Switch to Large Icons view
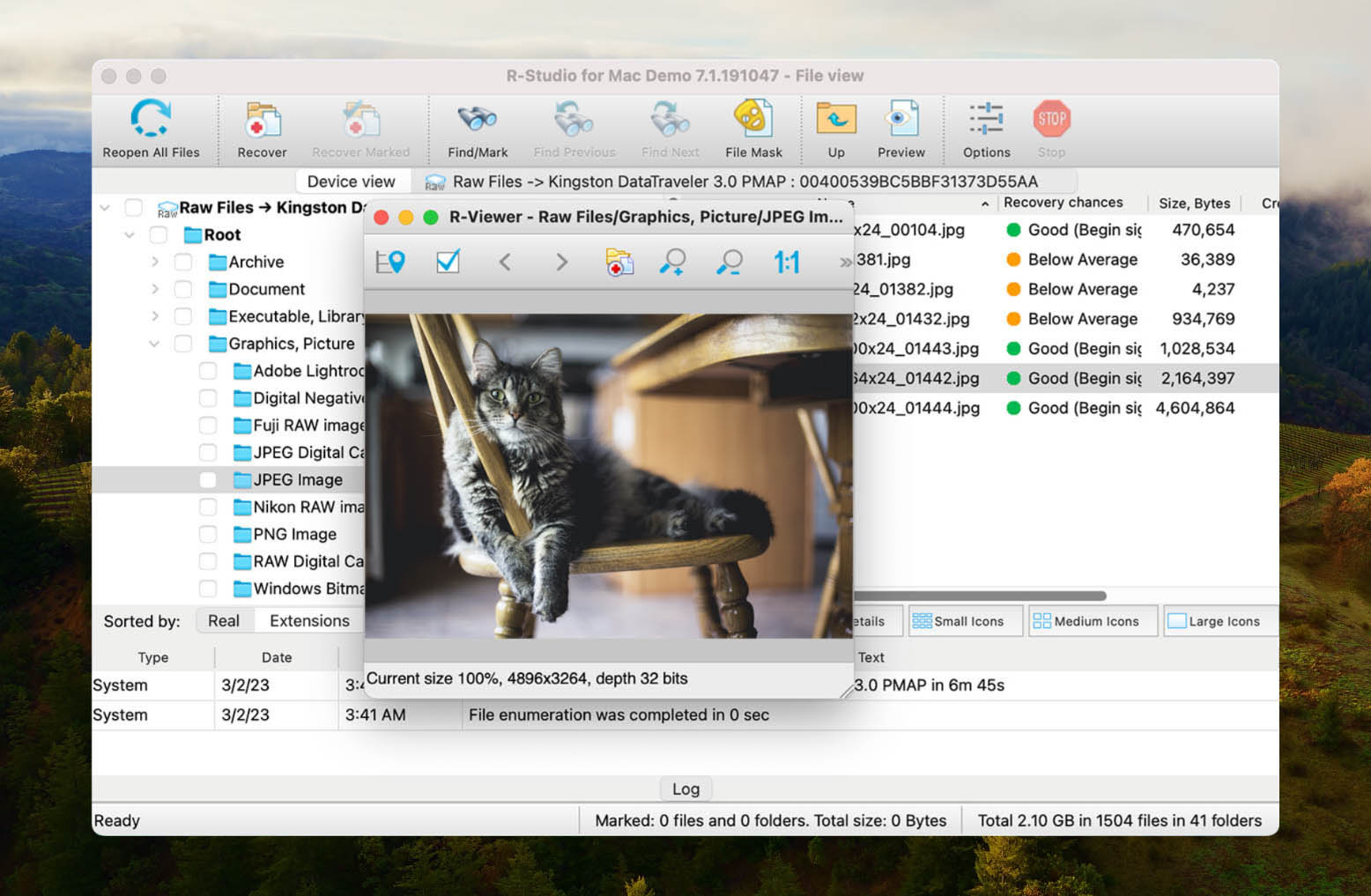This screenshot has width=1371, height=896. point(1214,621)
